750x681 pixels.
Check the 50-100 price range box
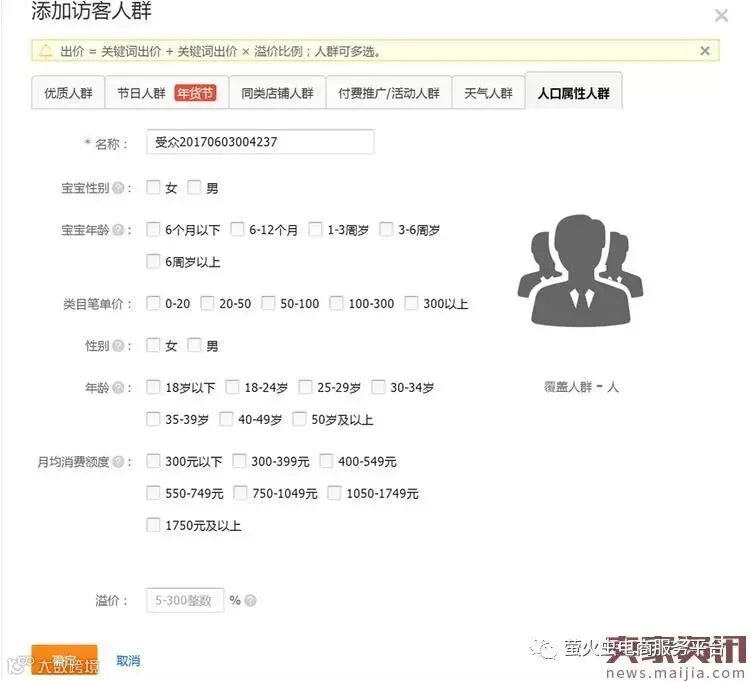[268, 303]
